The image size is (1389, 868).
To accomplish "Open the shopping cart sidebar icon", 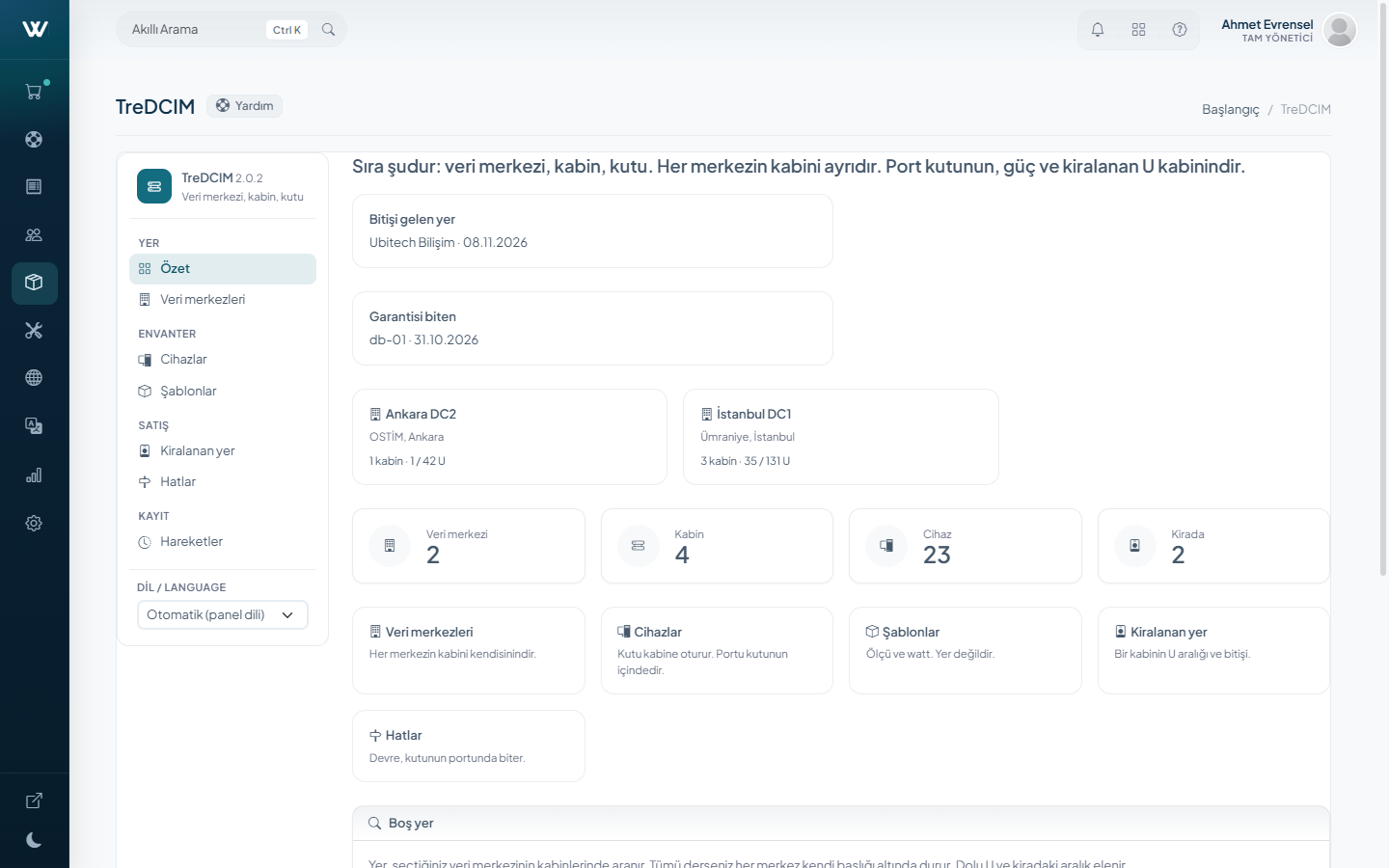I will click(34, 92).
